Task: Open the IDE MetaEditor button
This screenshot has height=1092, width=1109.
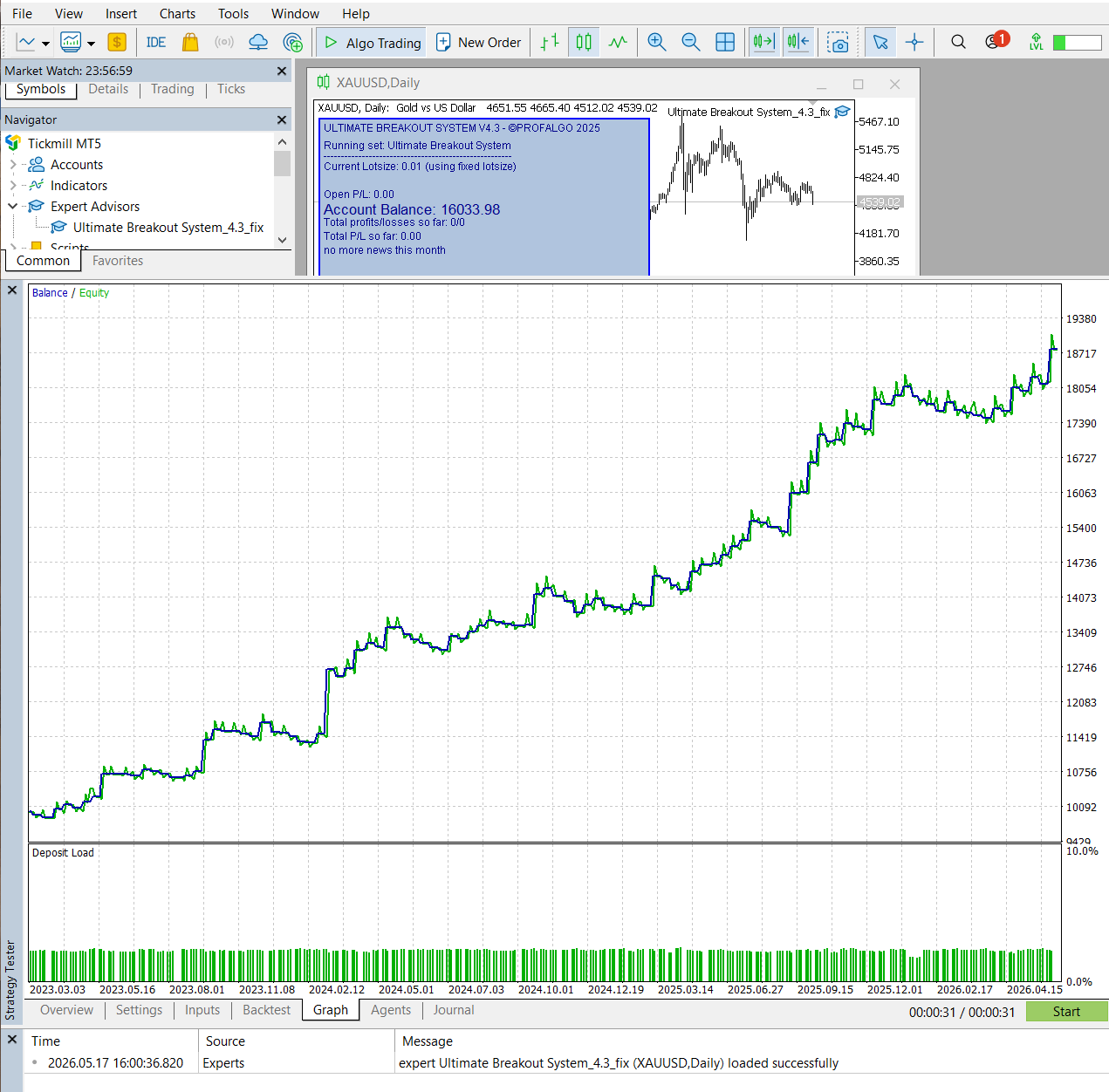Action: click(x=156, y=42)
